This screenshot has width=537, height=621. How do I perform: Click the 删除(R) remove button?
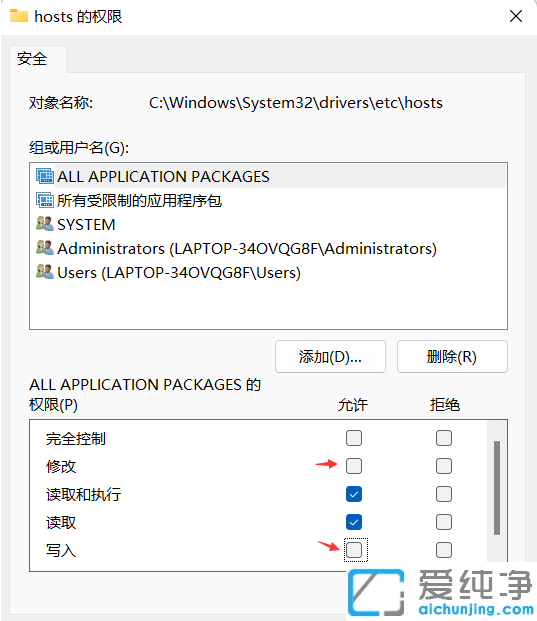pos(452,357)
